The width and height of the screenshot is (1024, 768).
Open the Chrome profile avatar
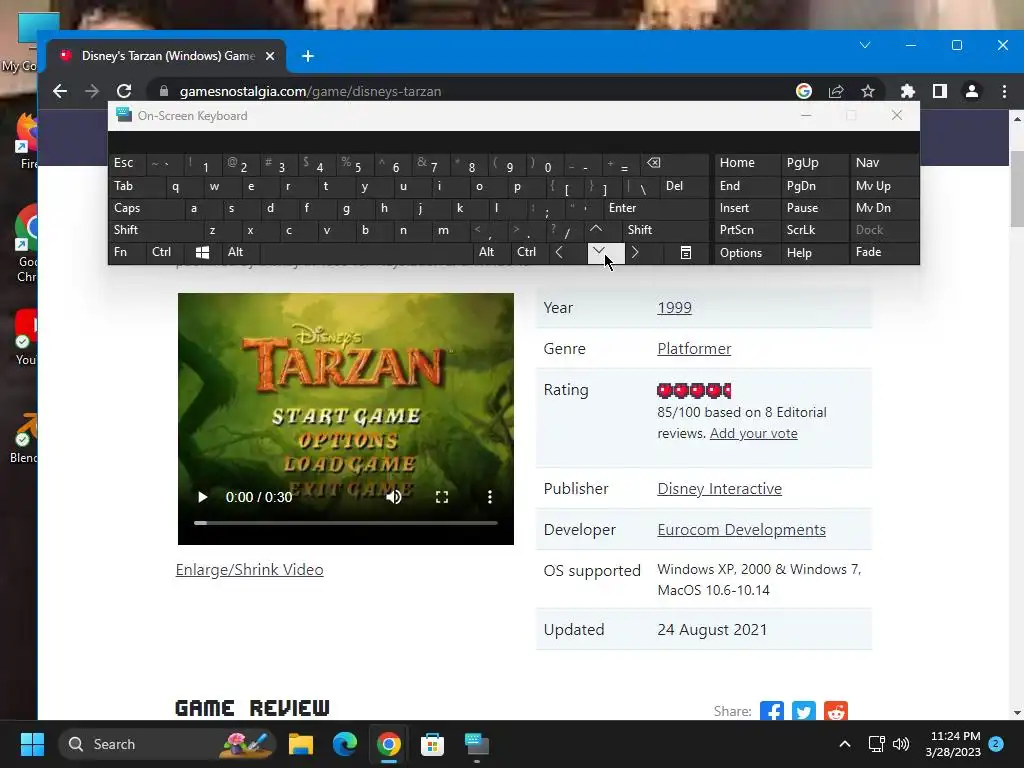click(x=972, y=91)
